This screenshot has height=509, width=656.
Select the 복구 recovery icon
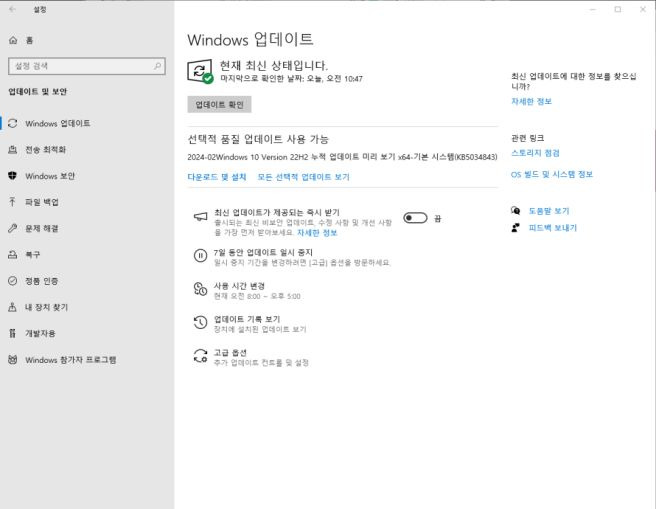pos(13,254)
